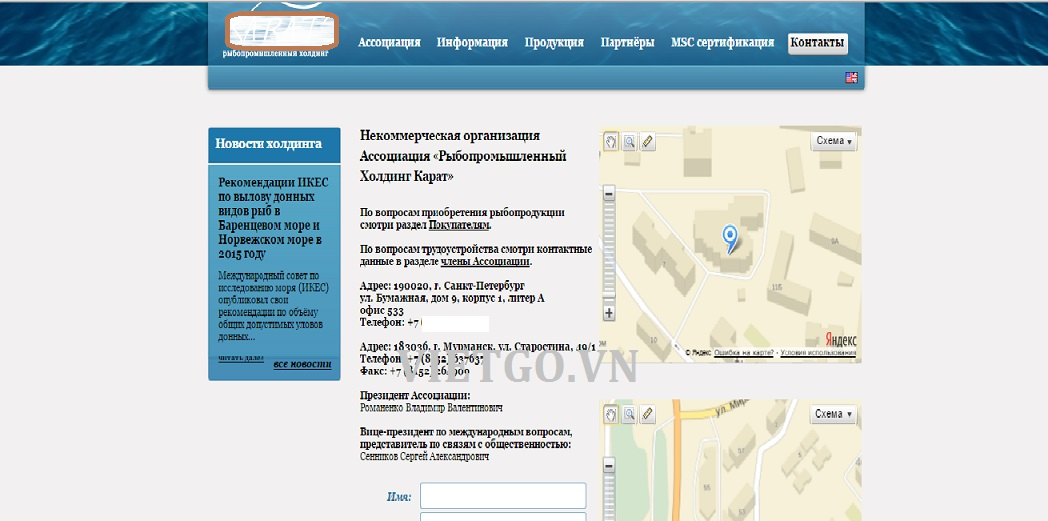Select the hand pan tool on first map
1048x521 pixels.
(611, 142)
